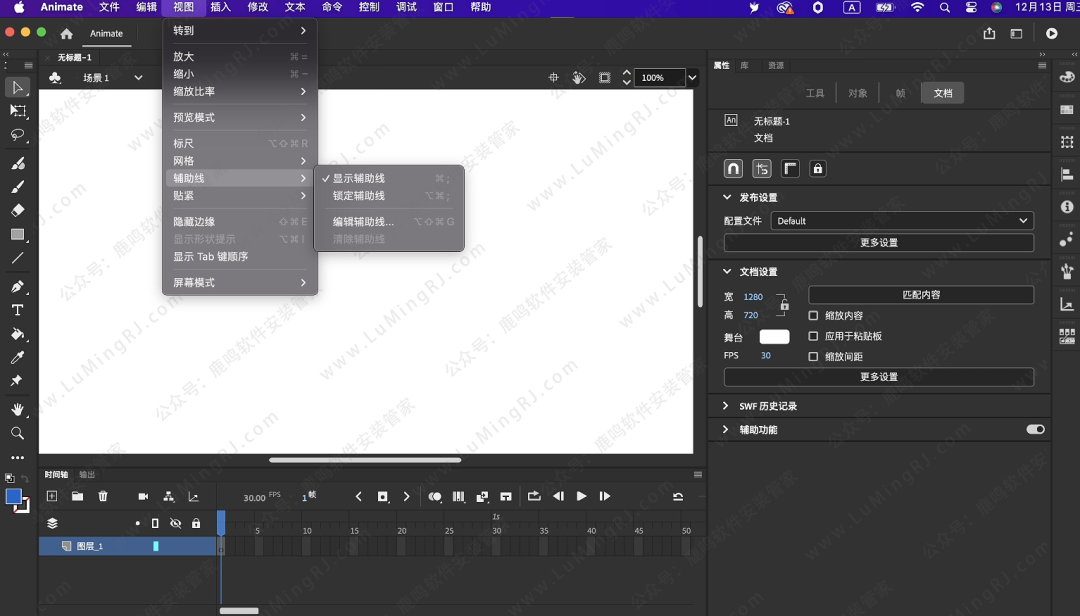Choose 编辑辅助线... from the submenu
This screenshot has height=616, width=1080.
pos(363,222)
